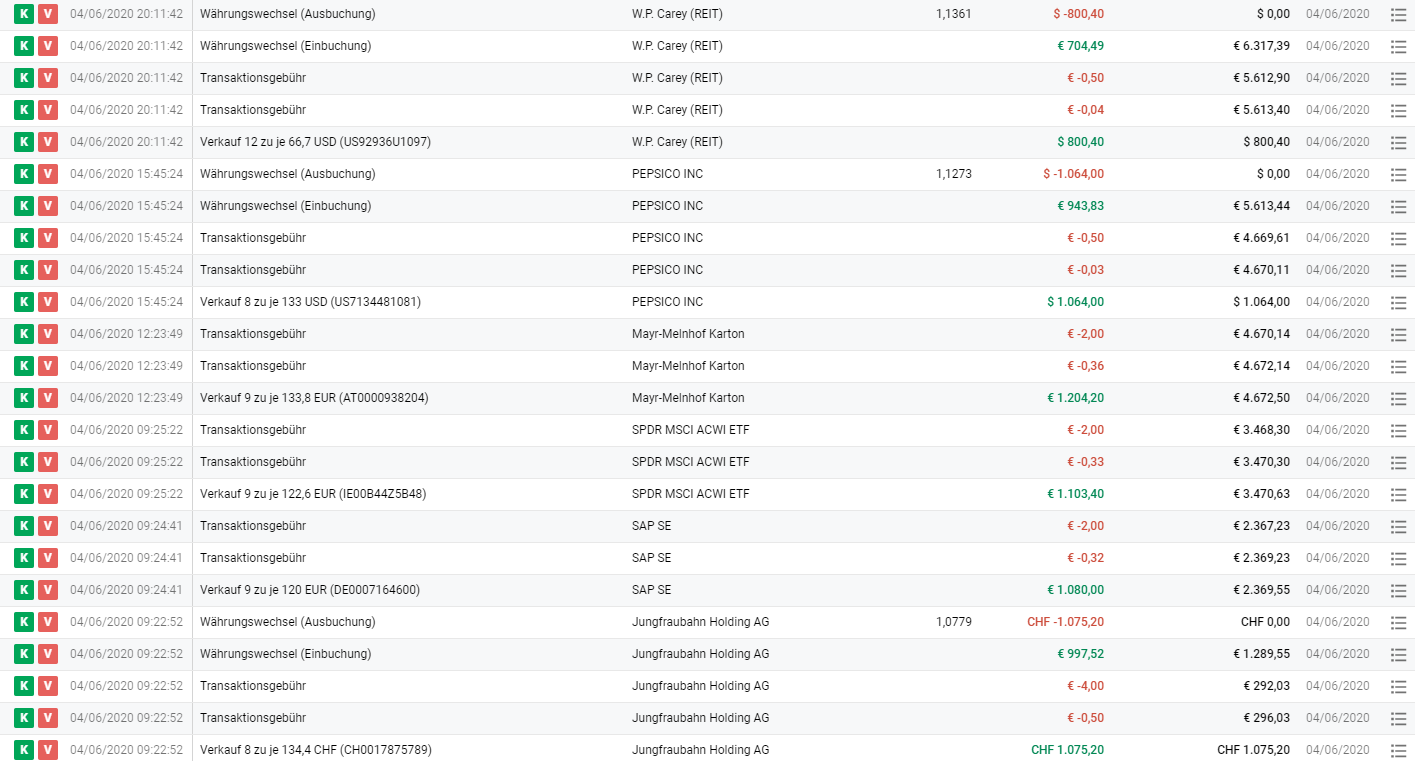This screenshot has width=1415, height=761.
Task: Open list menu on W.P. Carey € -0,04 fee row
Action: [x=1398, y=110]
